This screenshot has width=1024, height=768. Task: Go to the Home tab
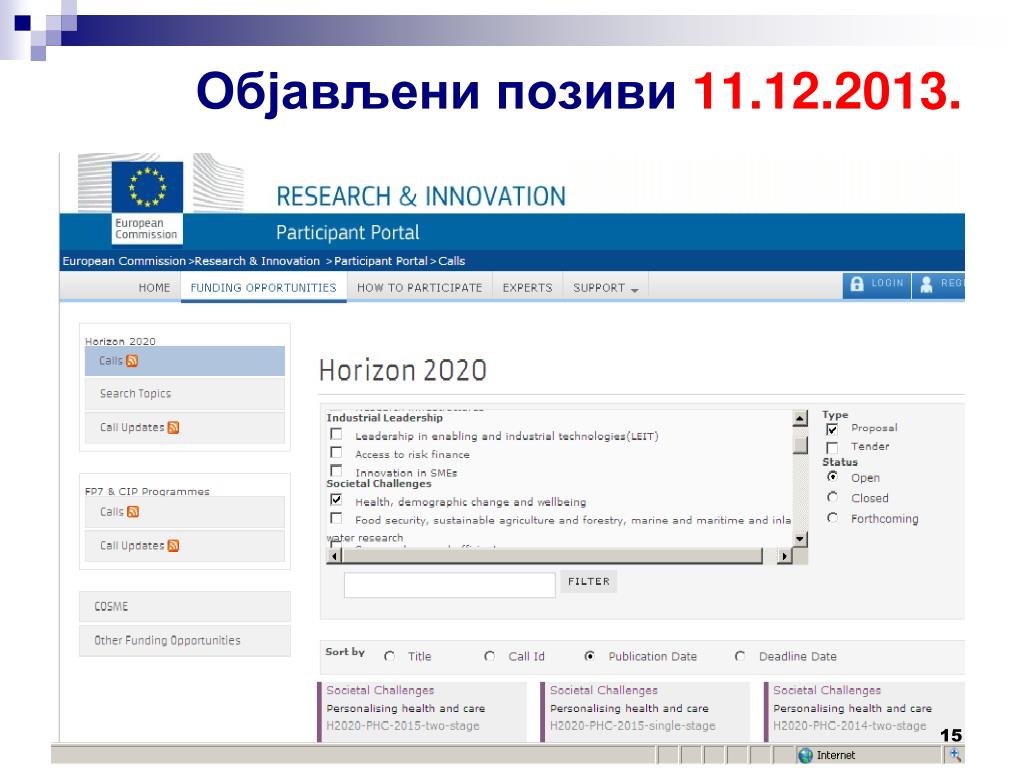click(x=154, y=288)
